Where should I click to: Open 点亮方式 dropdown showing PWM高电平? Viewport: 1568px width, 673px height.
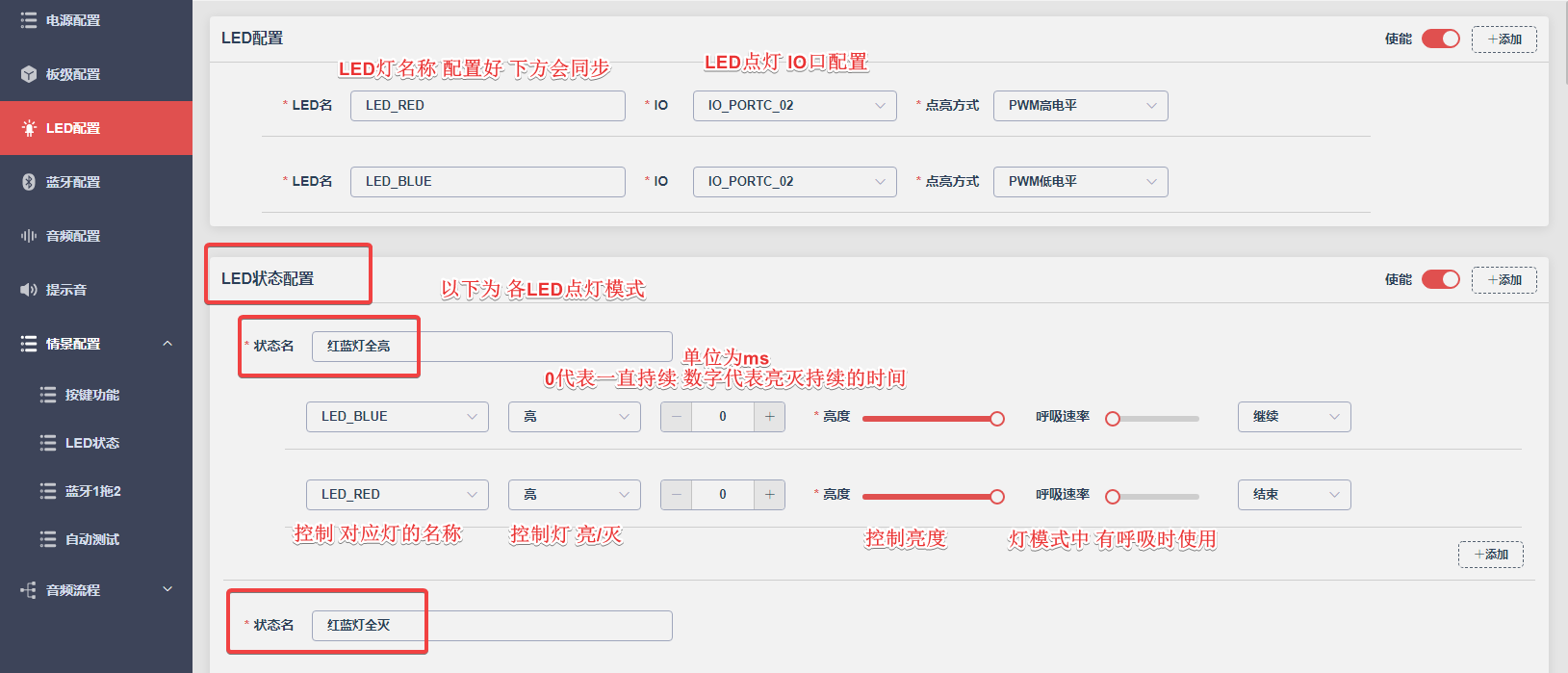1081,106
